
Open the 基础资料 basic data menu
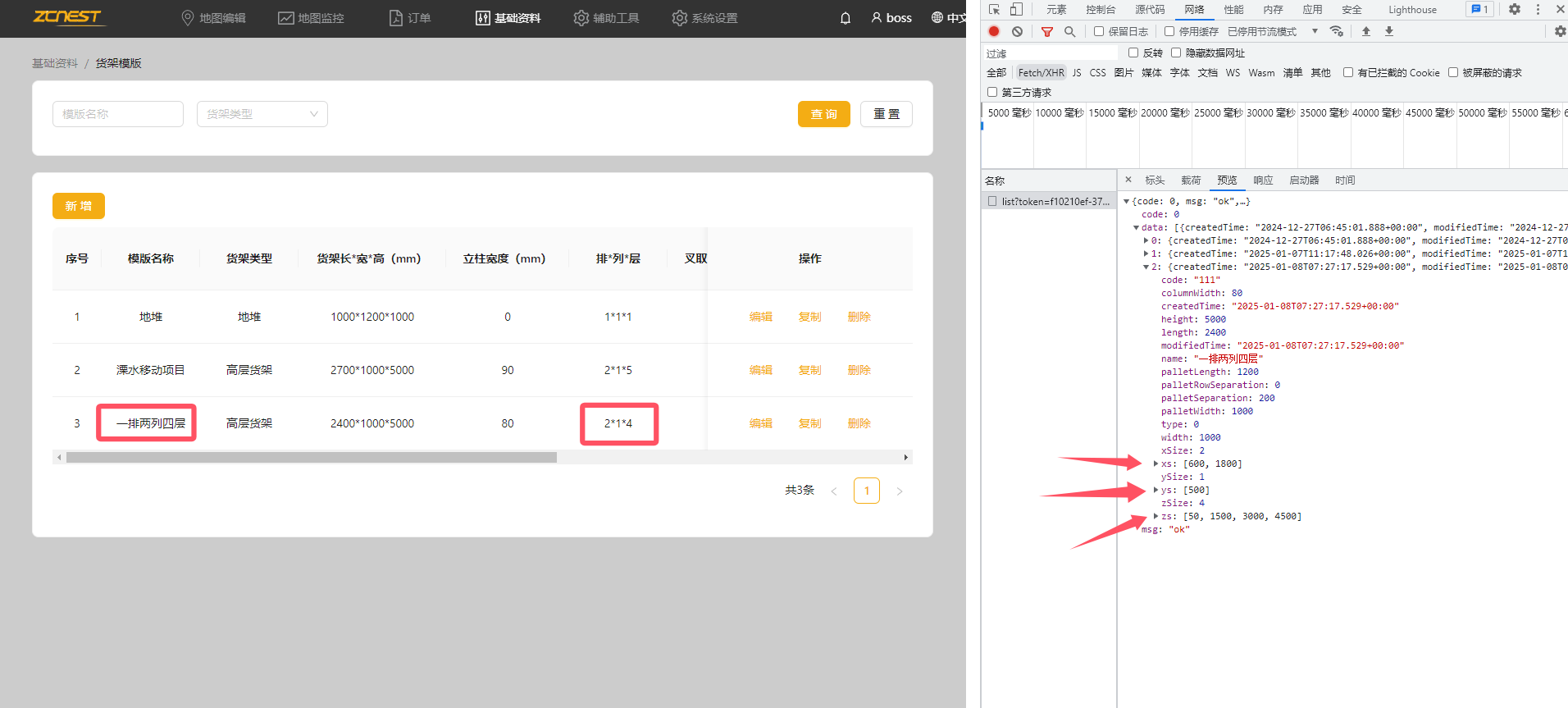click(x=508, y=18)
